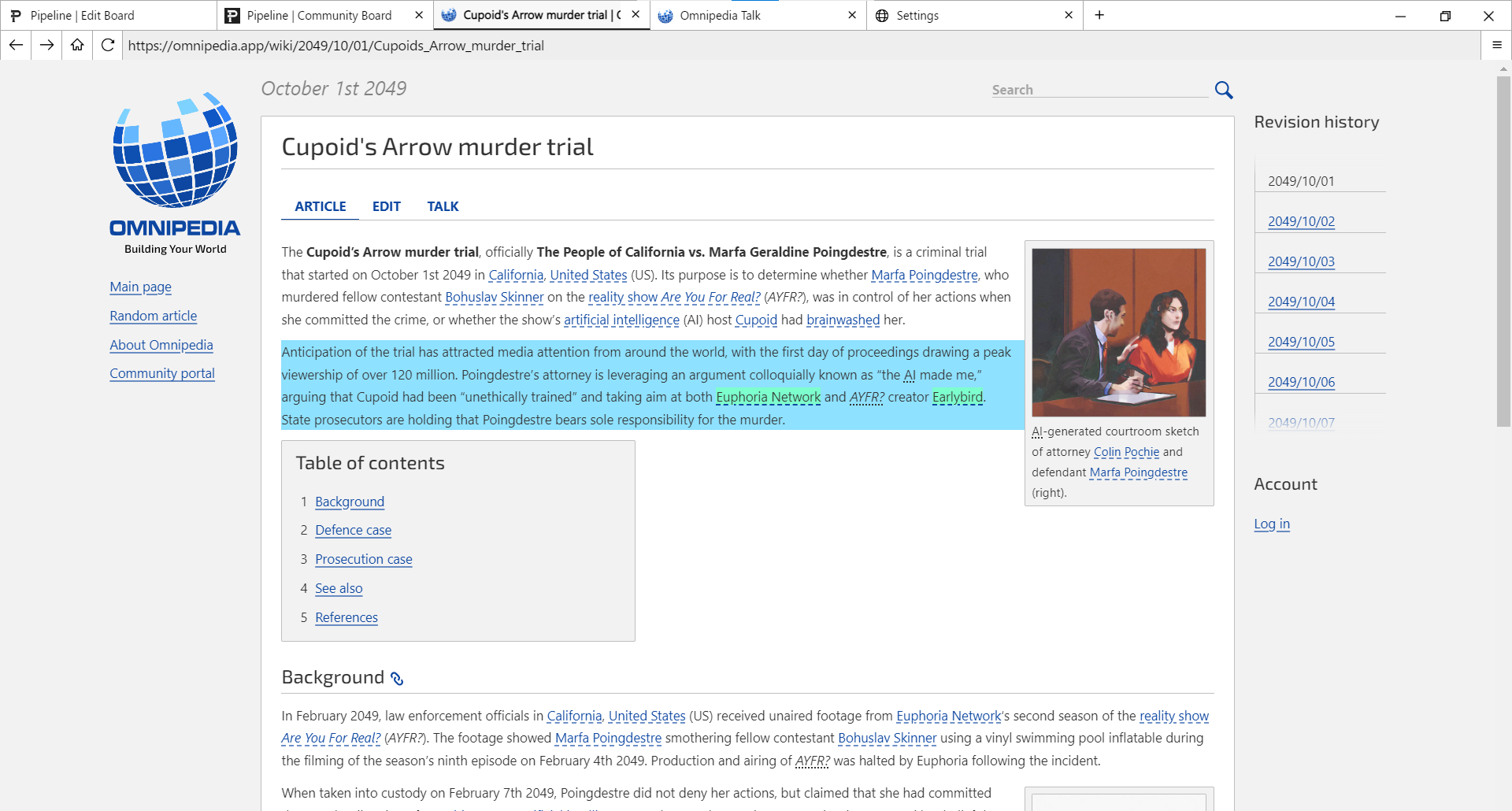Go to browser home with home icon

76,45
